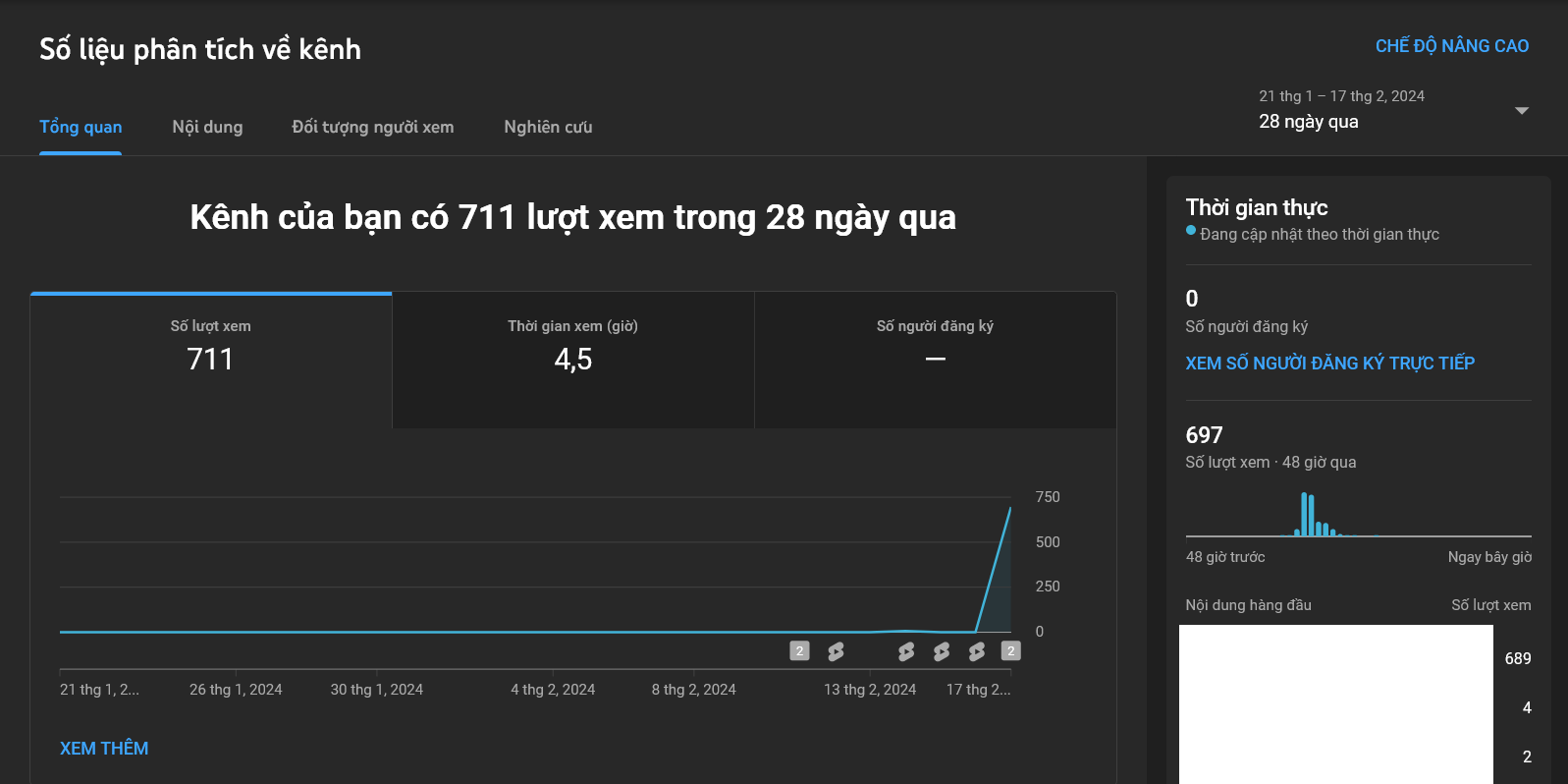
Task: Switch chart to the Số người đăng ký card
Action: point(936,360)
